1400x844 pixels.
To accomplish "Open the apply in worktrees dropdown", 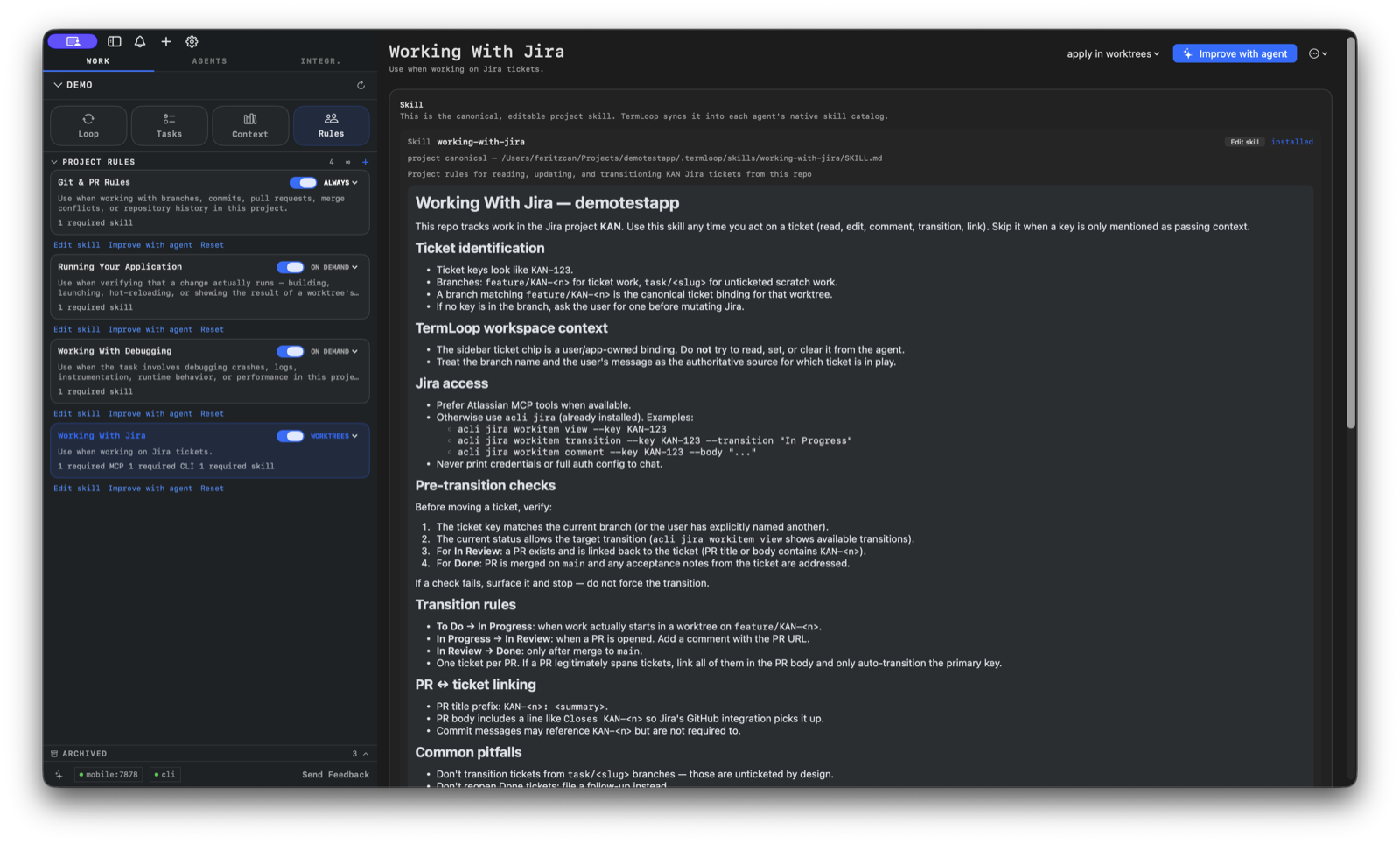I will (x=1113, y=53).
